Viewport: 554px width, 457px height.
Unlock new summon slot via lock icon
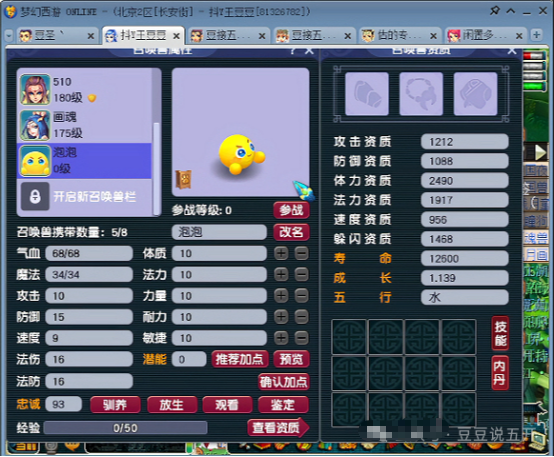point(35,196)
